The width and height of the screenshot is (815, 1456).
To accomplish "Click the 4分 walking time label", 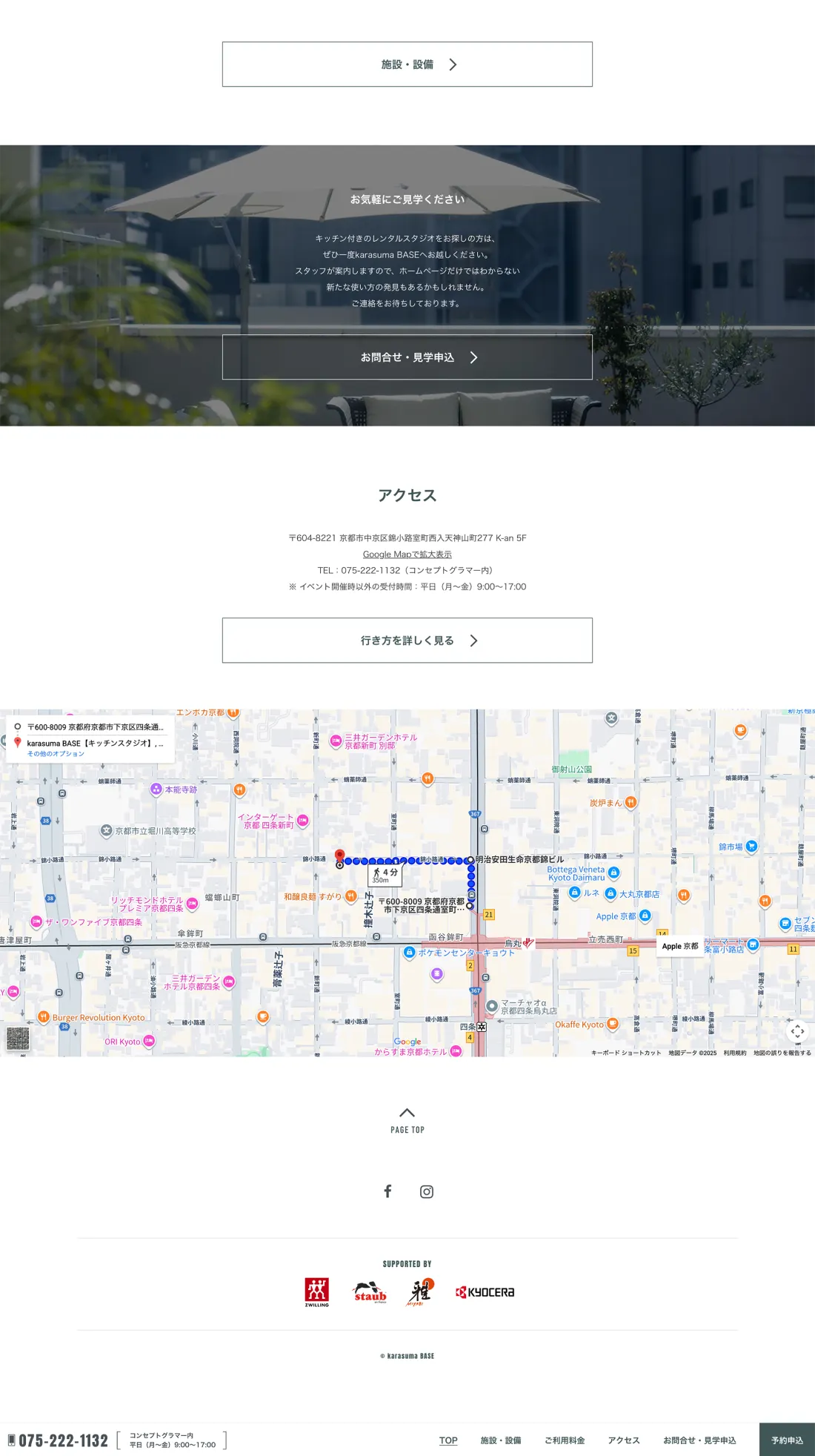I will tap(385, 875).
